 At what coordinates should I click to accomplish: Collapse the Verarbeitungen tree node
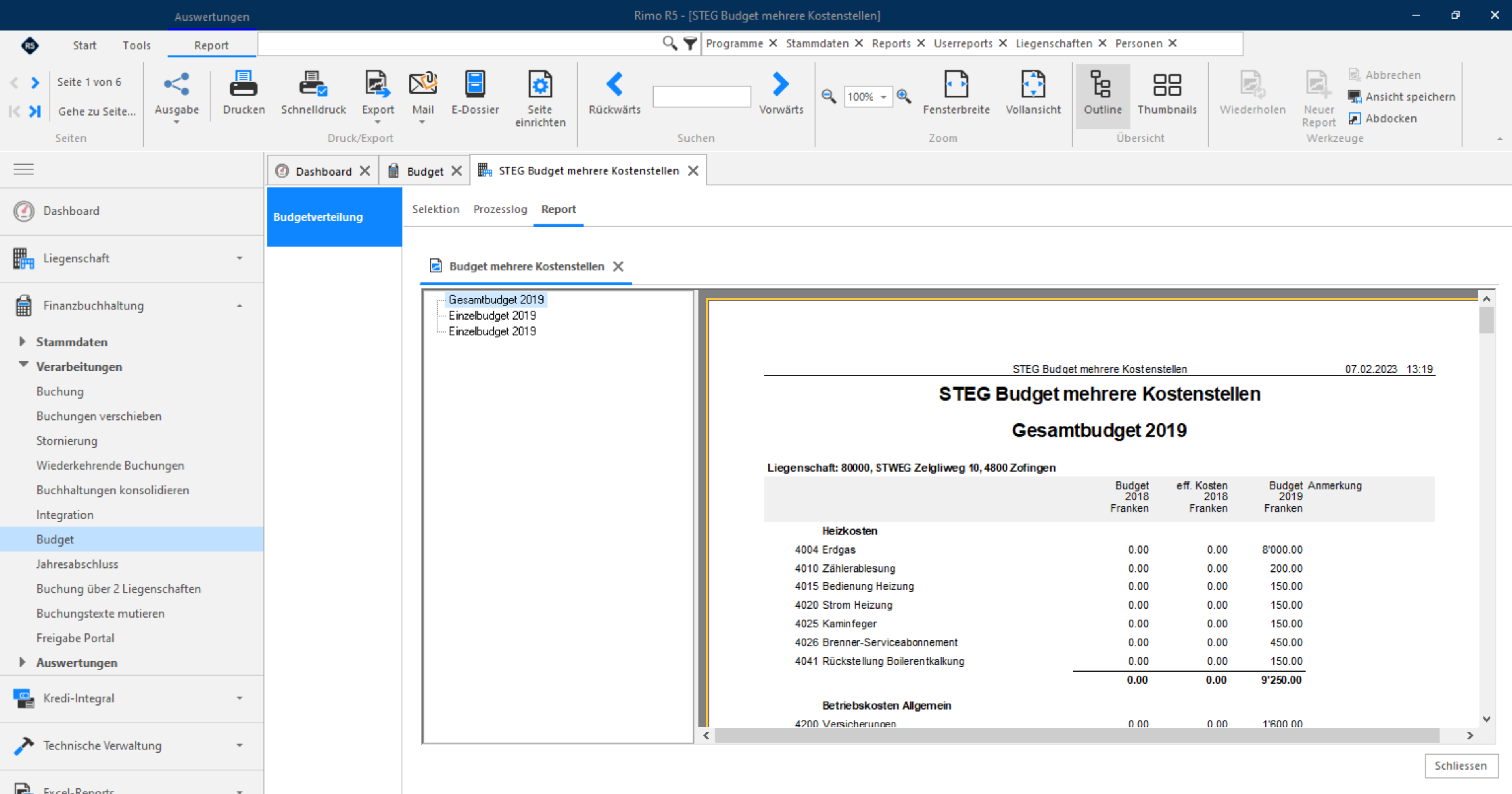click(23, 365)
